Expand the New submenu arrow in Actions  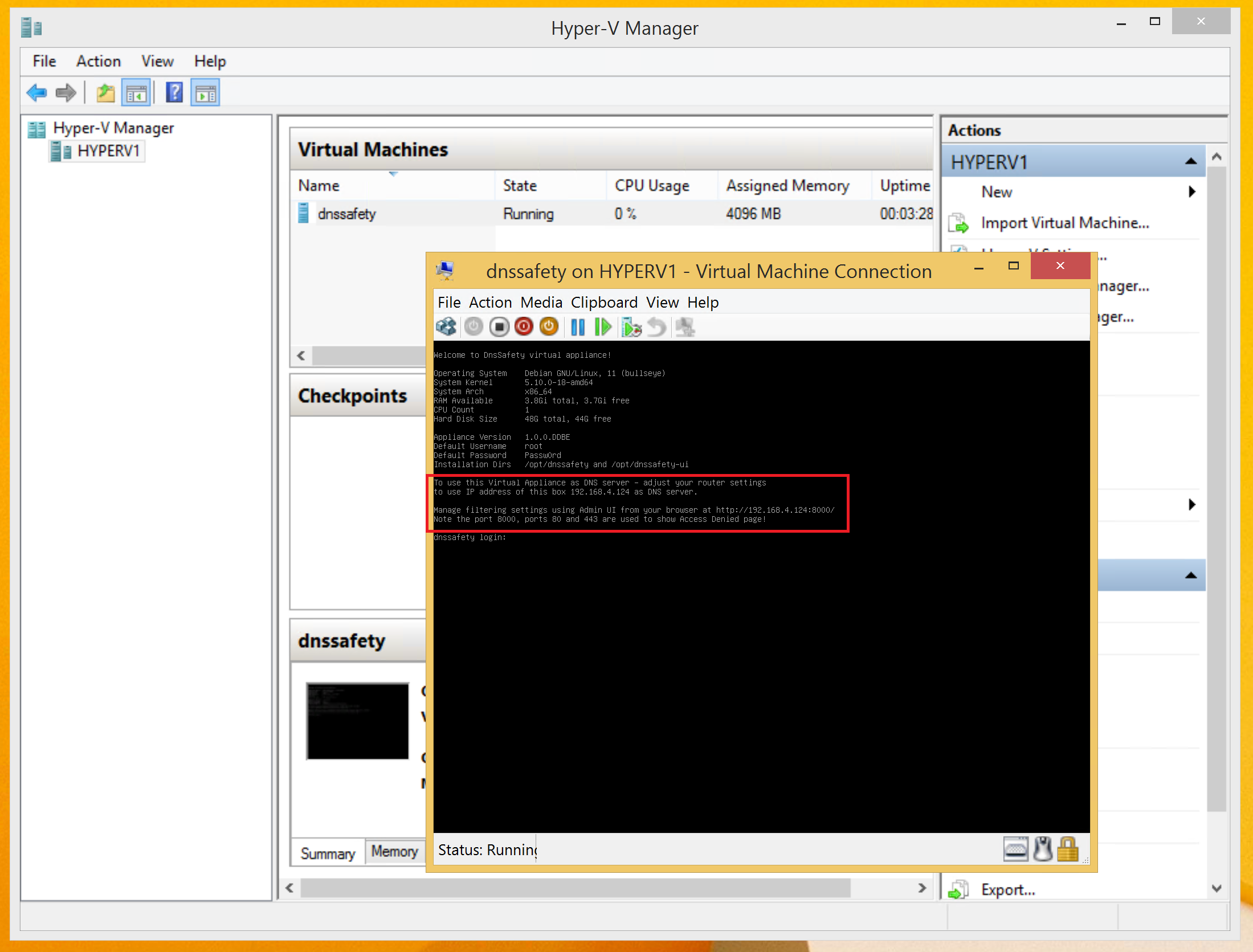1191,192
